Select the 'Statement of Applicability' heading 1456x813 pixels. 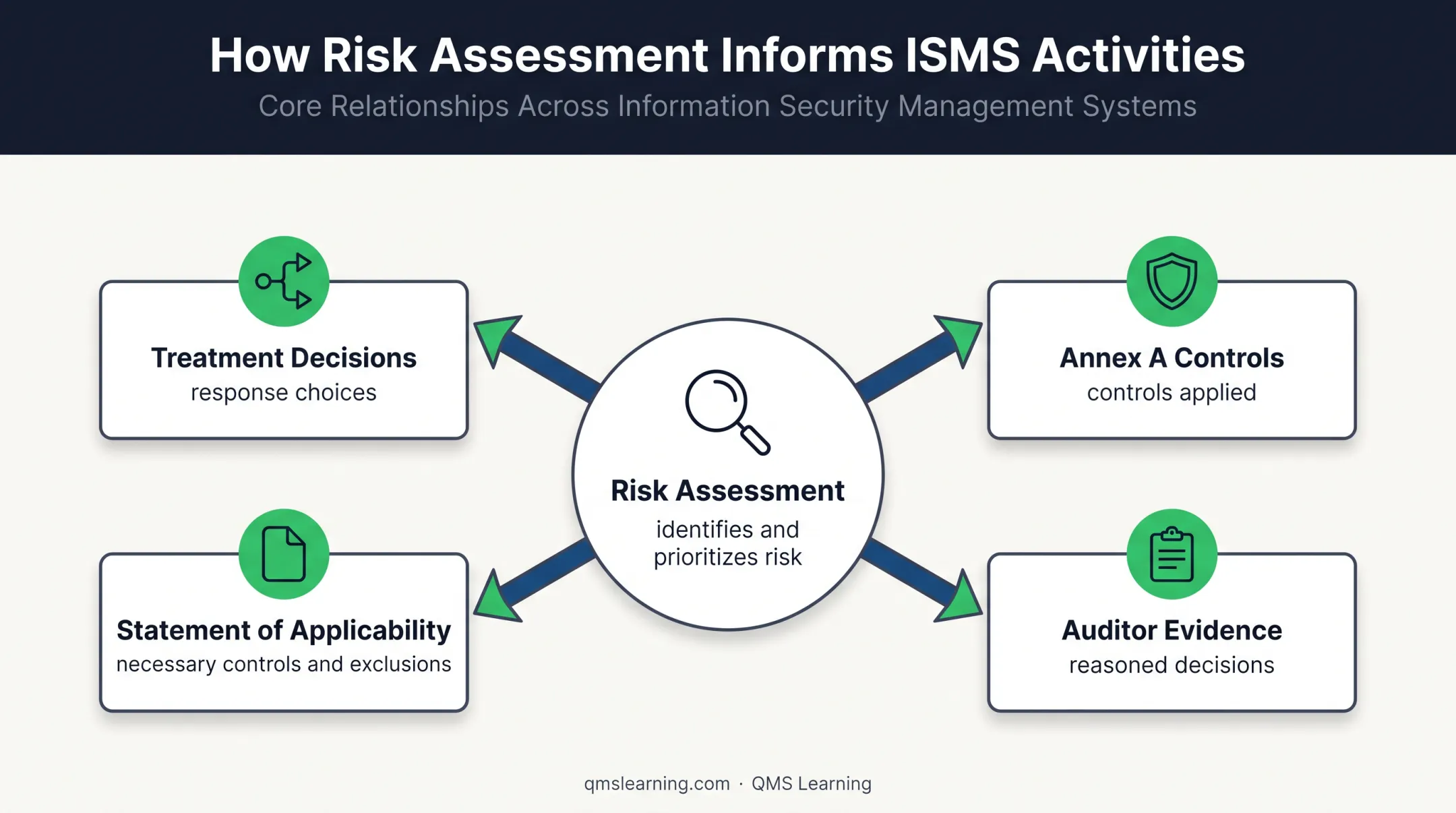click(284, 630)
